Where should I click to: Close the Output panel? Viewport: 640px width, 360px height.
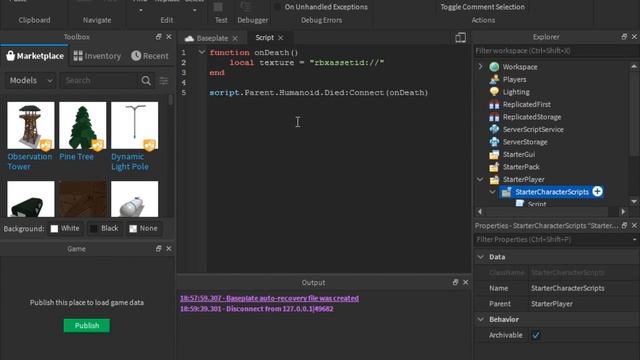click(x=465, y=282)
